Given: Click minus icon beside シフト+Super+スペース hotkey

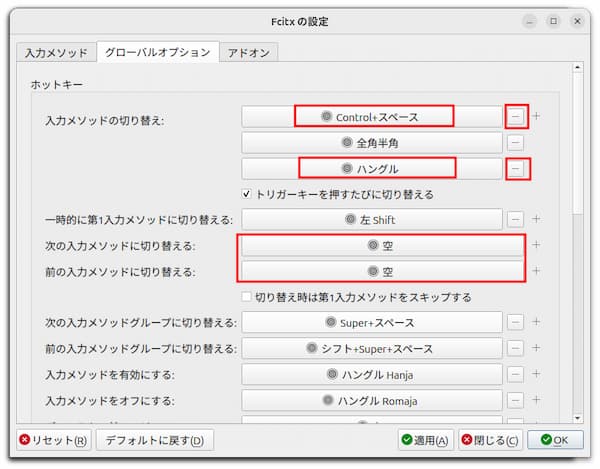Looking at the screenshot, I should [515, 348].
